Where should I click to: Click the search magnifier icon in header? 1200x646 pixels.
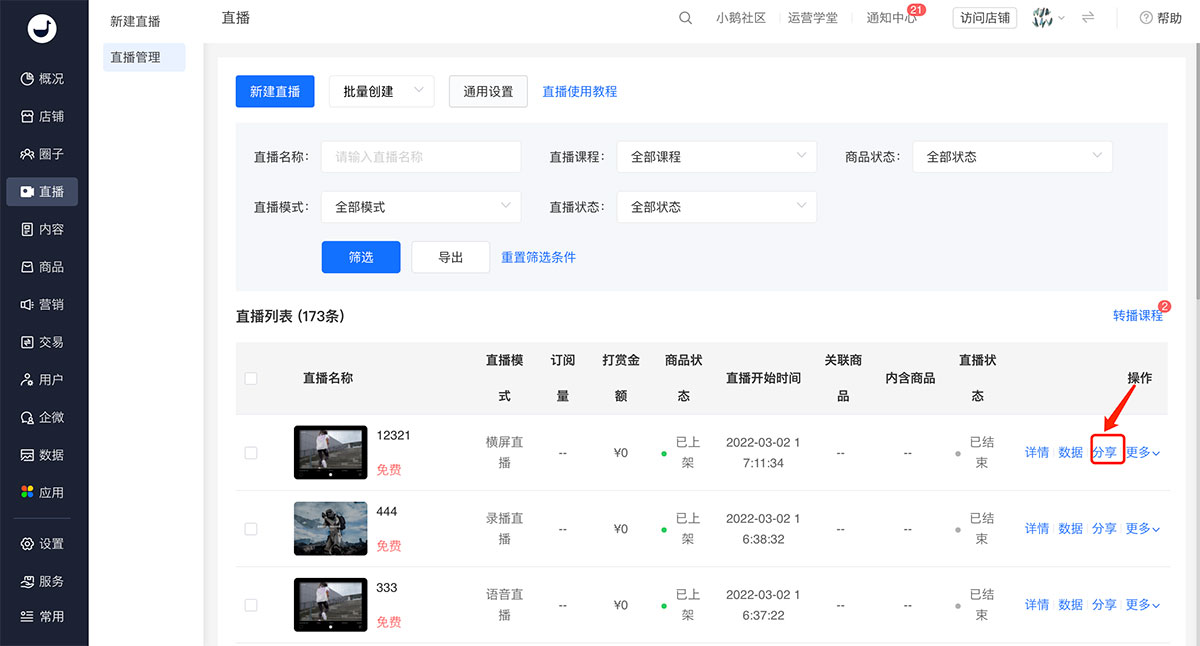pyautogui.click(x=685, y=18)
